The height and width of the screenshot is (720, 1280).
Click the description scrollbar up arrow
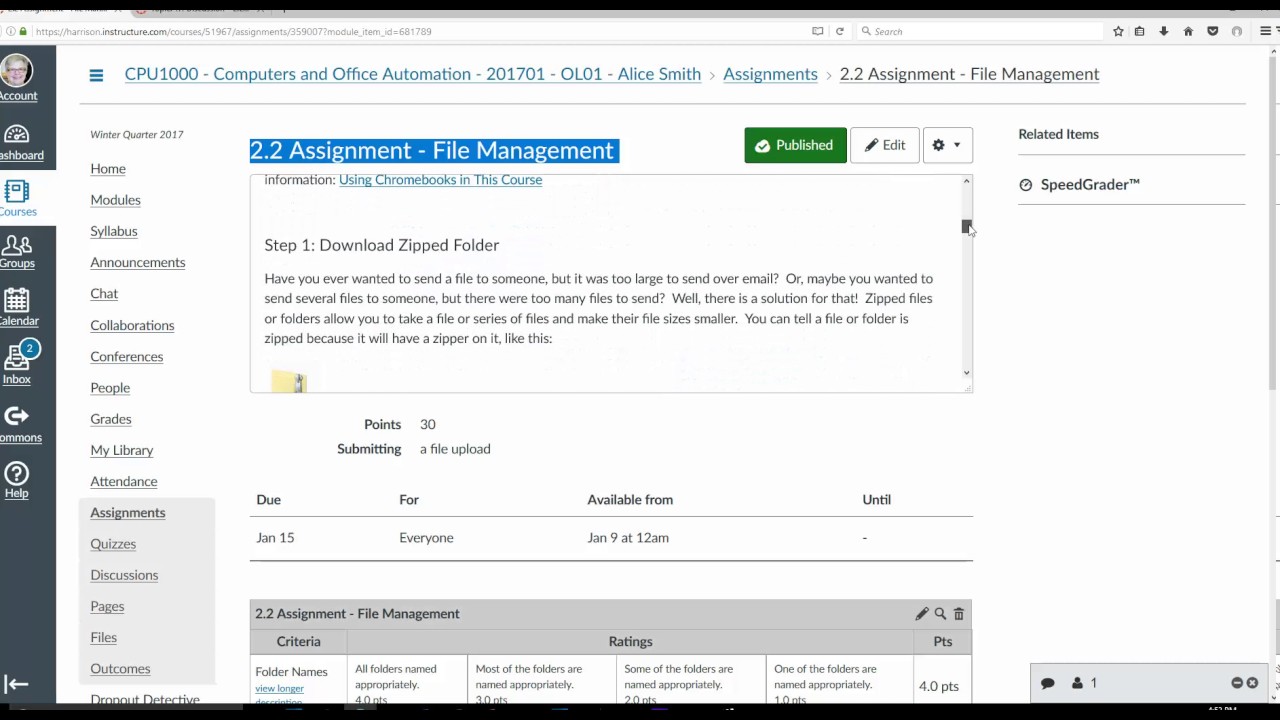[x=966, y=181]
